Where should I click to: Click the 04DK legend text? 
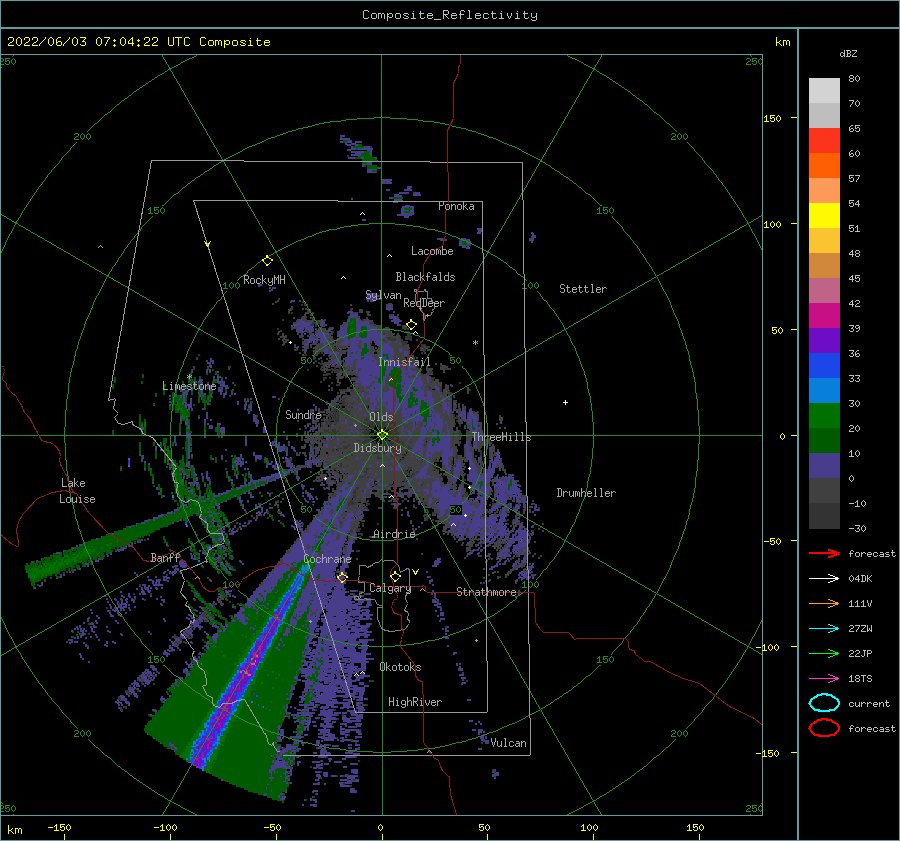pos(860,579)
